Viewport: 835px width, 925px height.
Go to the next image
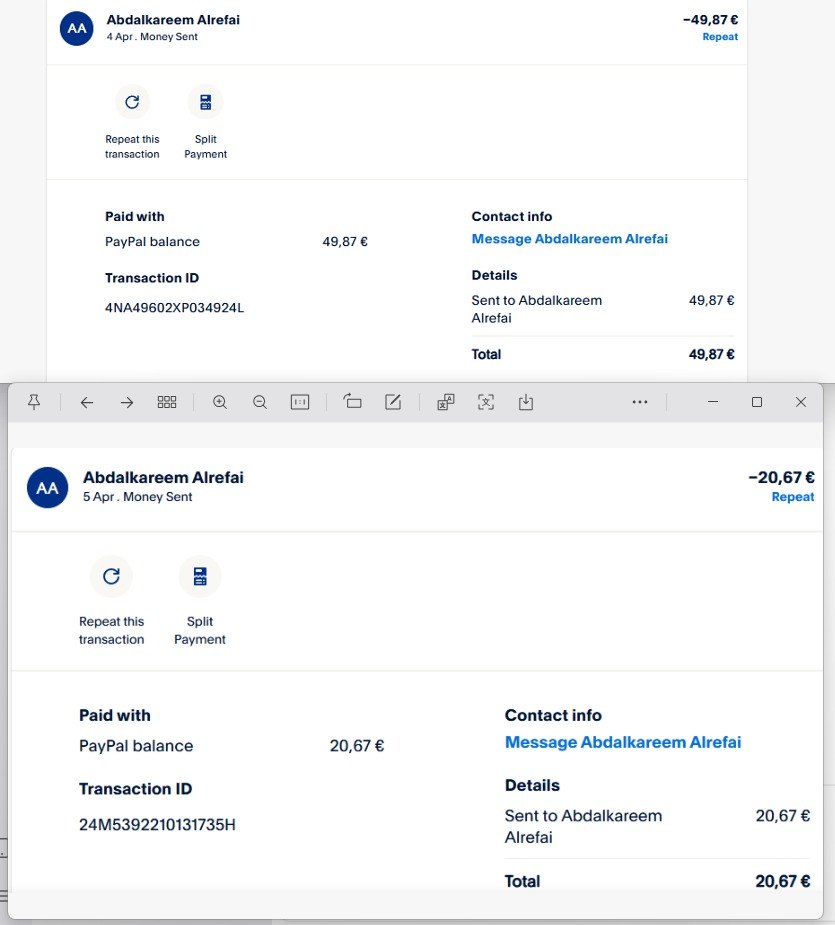pos(127,402)
